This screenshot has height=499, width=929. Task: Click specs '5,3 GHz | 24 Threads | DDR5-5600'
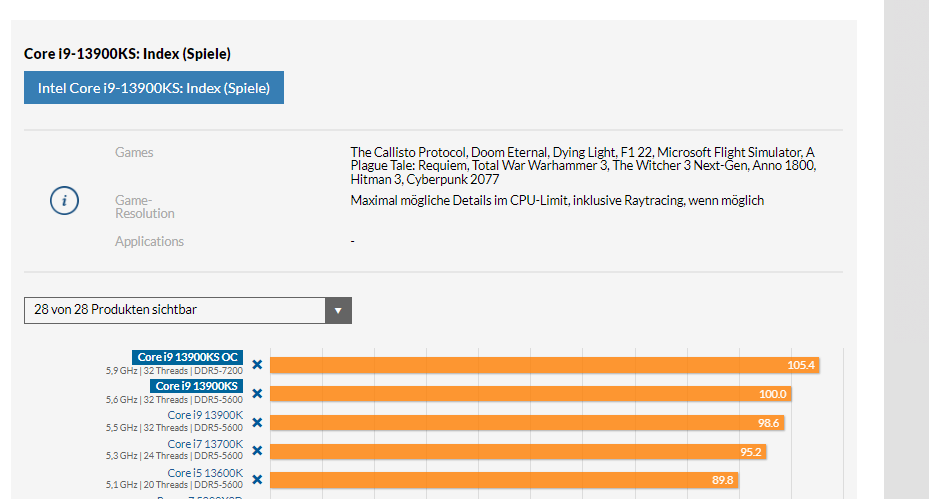[x=174, y=456]
